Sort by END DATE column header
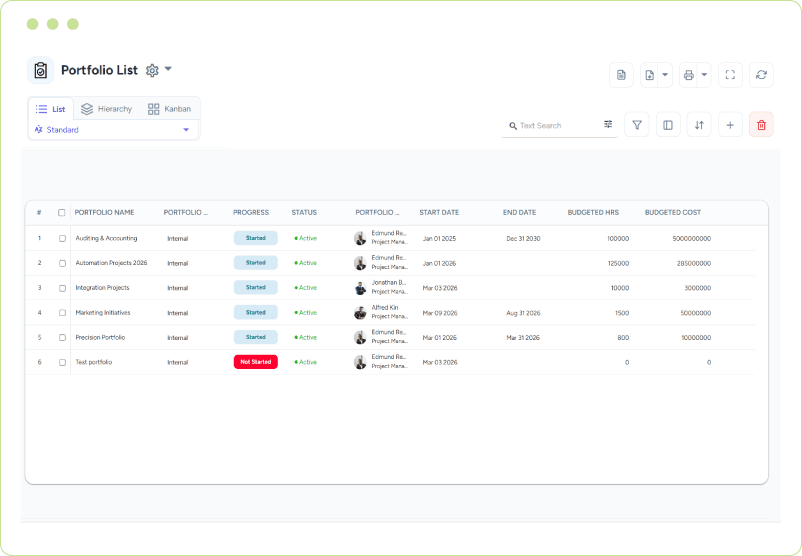 coord(519,212)
